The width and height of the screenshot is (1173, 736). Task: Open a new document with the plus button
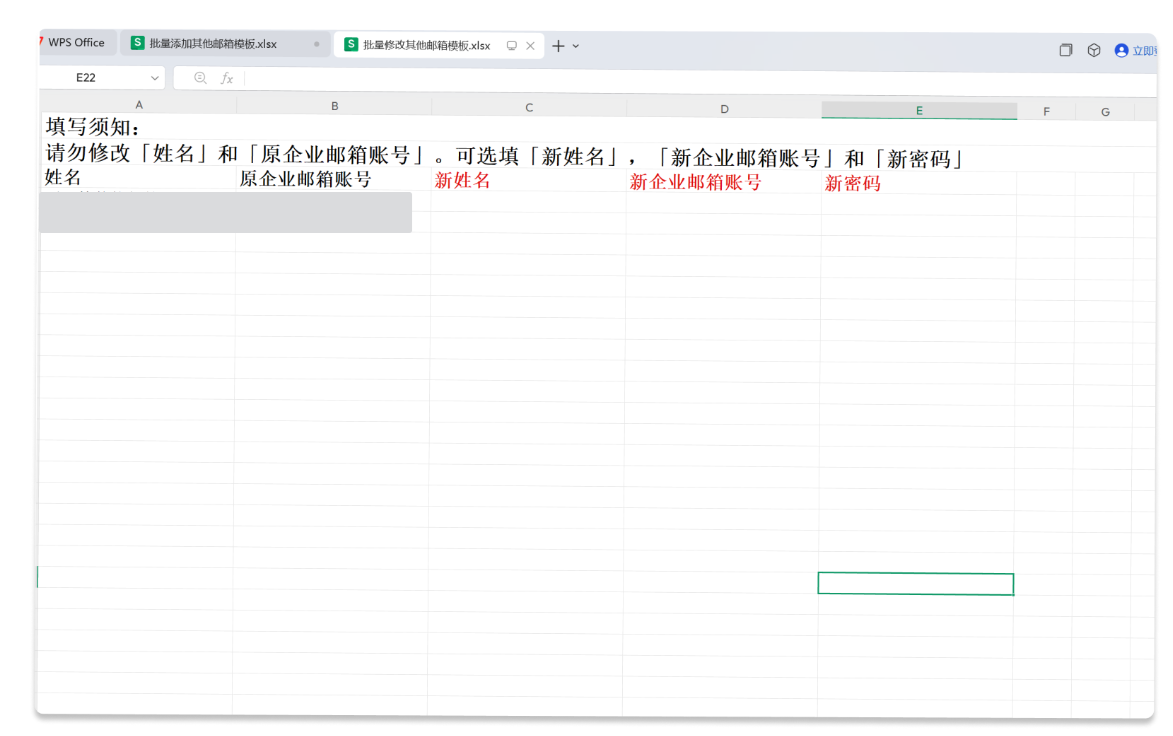[x=556, y=46]
